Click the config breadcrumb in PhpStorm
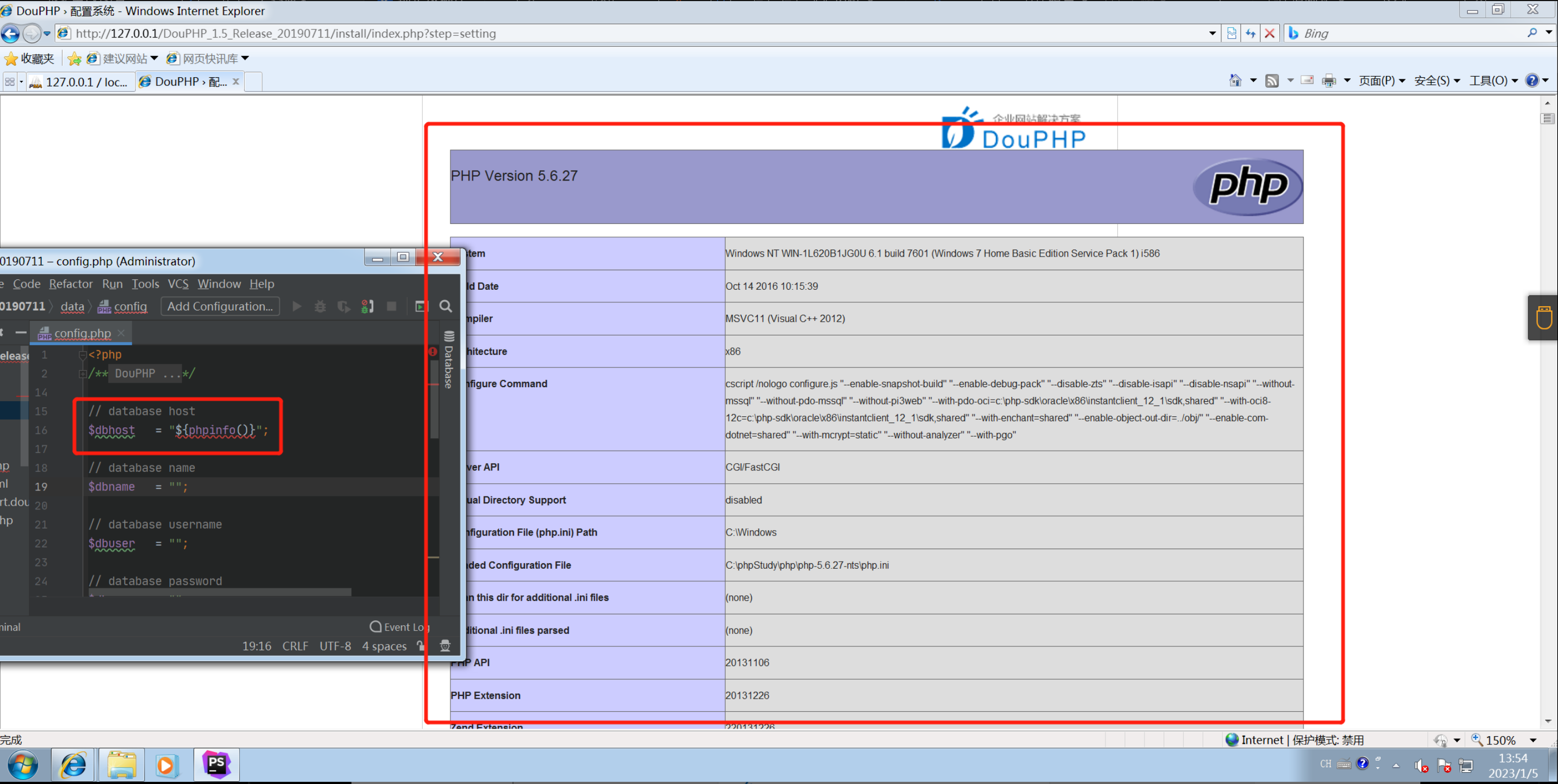The width and height of the screenshot is (1558, 784). point(123,307)
